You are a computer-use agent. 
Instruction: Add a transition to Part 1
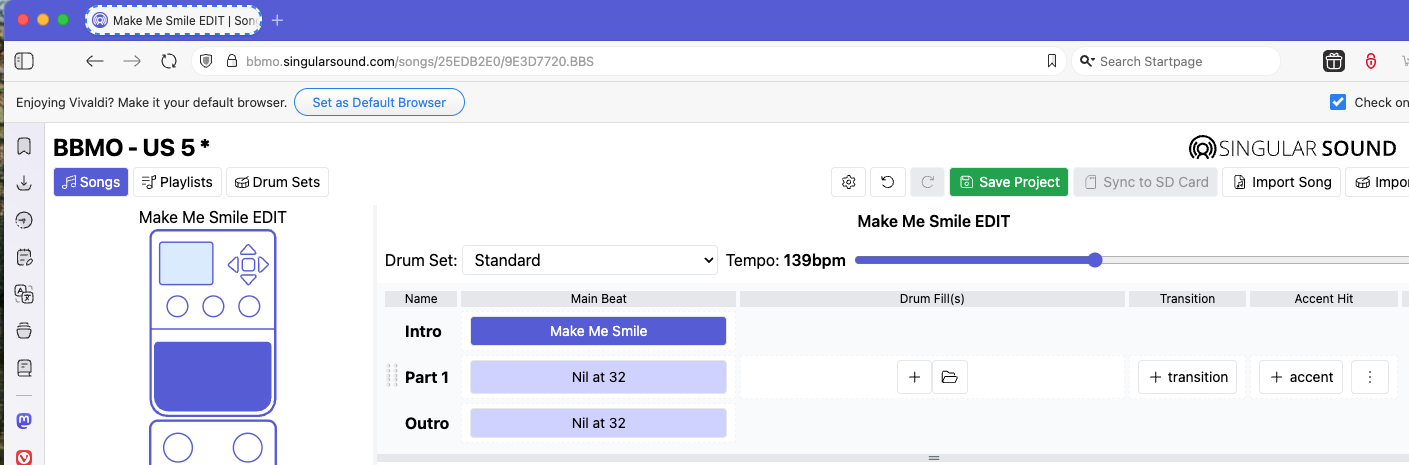[1188, 377]
